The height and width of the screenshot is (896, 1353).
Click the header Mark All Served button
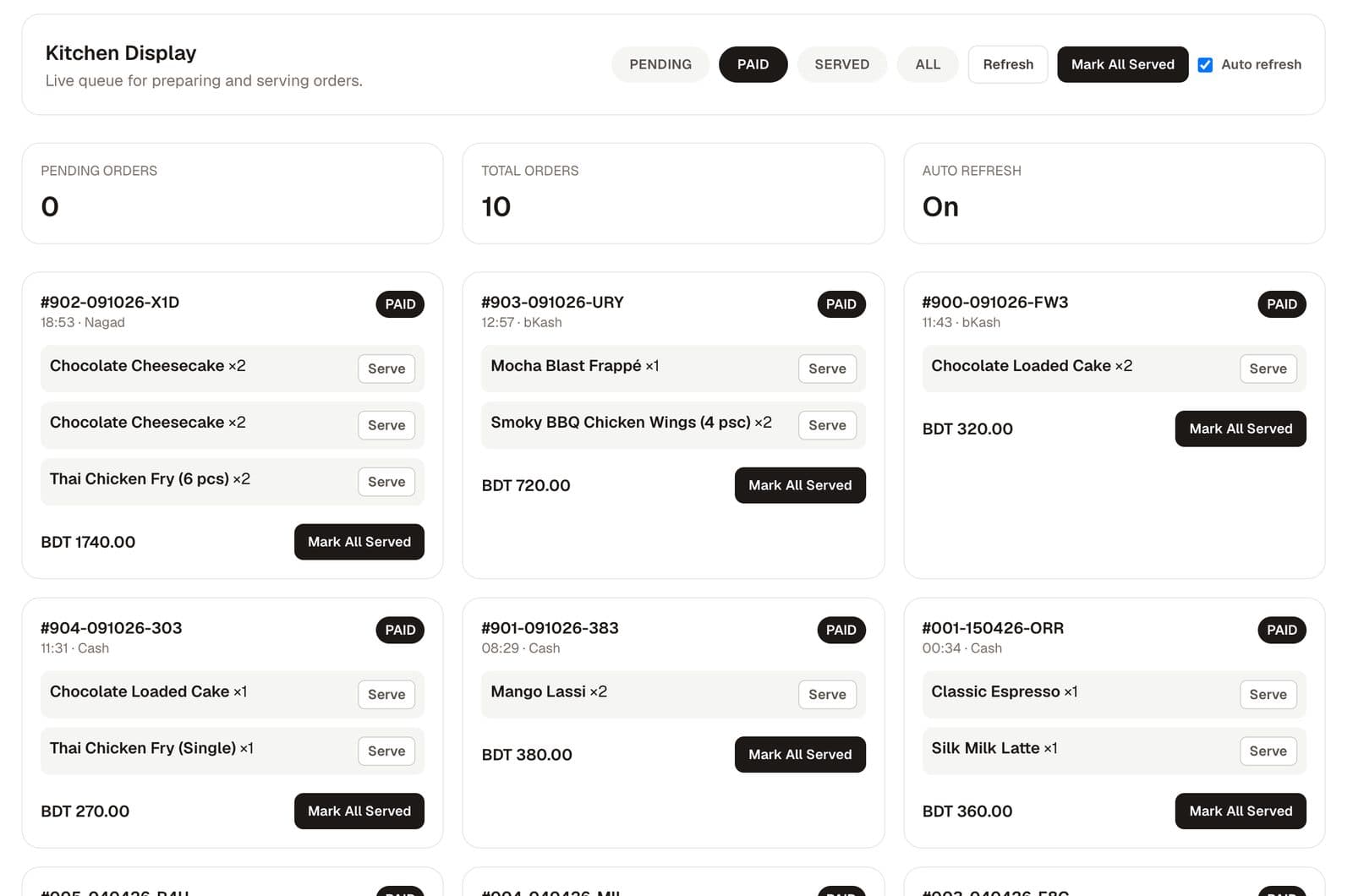(x=1122, y=64)
